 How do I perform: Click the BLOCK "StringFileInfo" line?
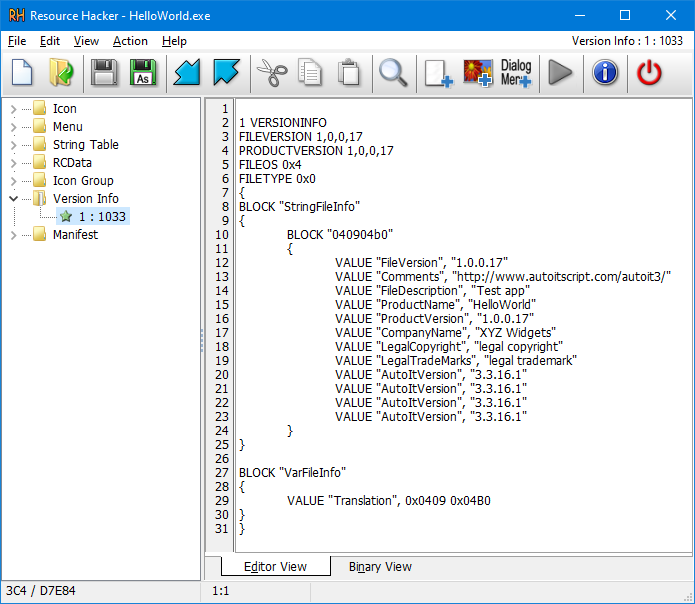pyautogui.click(x=299, y=207)
